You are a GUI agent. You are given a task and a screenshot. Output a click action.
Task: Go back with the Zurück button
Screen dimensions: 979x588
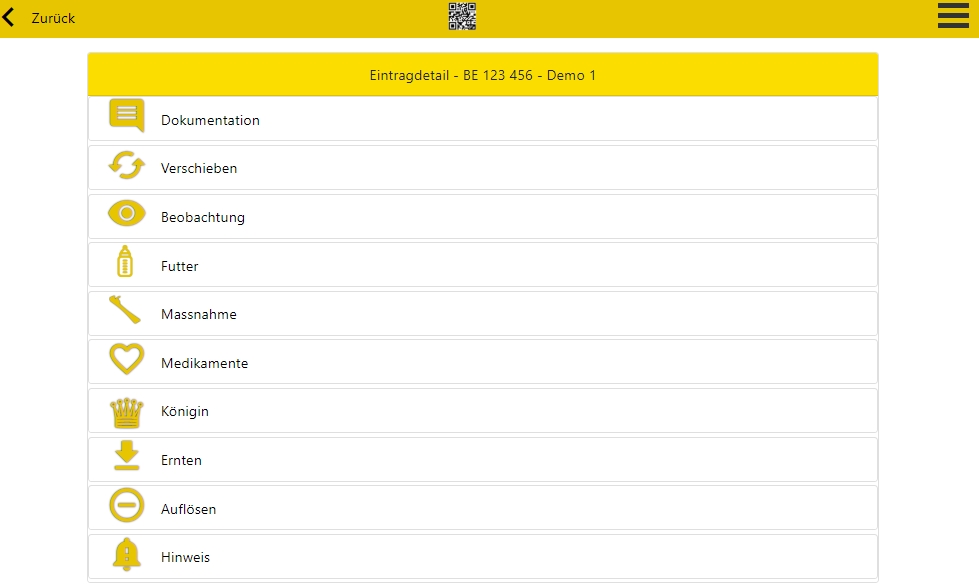(x=53, y=18)
